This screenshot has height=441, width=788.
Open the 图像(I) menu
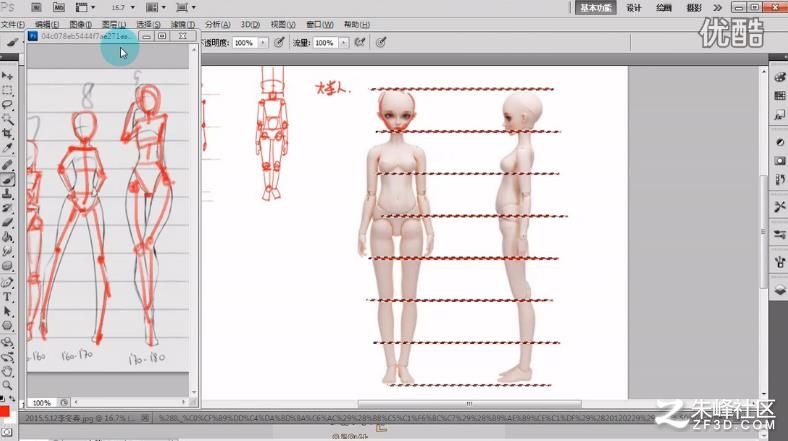pyautogui.click(x=80, y=24)
